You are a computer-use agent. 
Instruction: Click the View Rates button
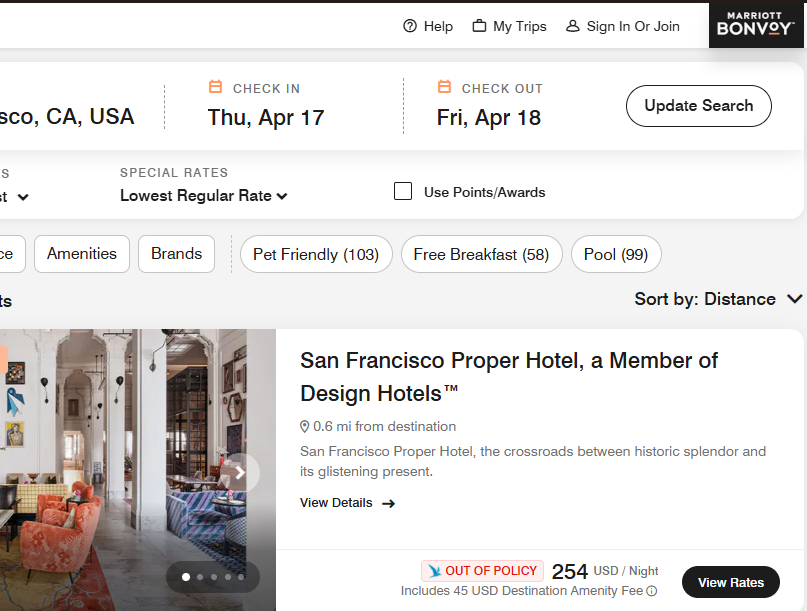[x=730, y=582]
